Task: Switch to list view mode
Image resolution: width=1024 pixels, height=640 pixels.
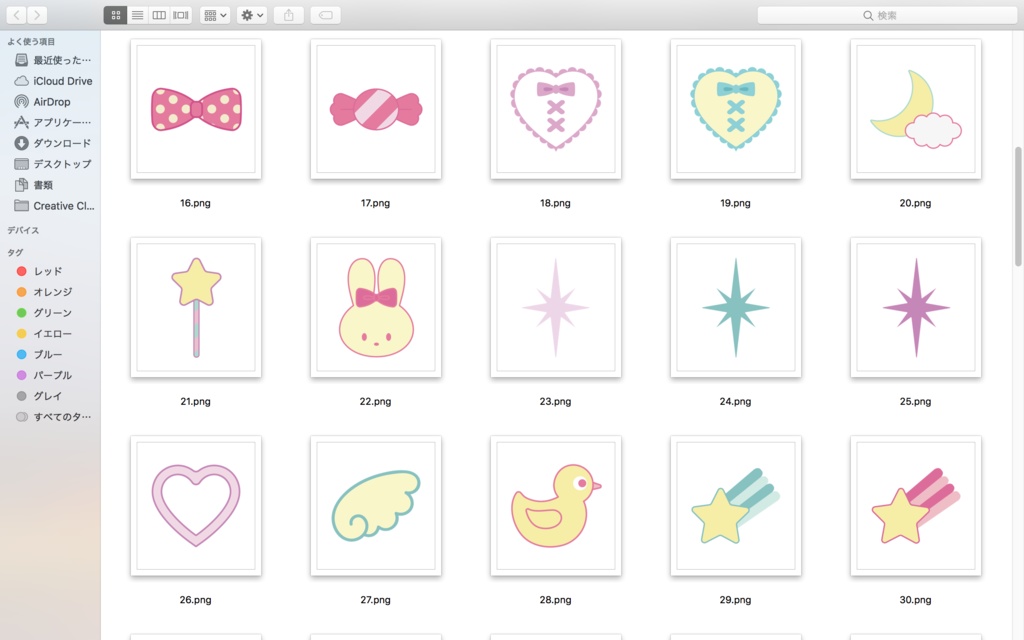Action: [x=137, y=15]
